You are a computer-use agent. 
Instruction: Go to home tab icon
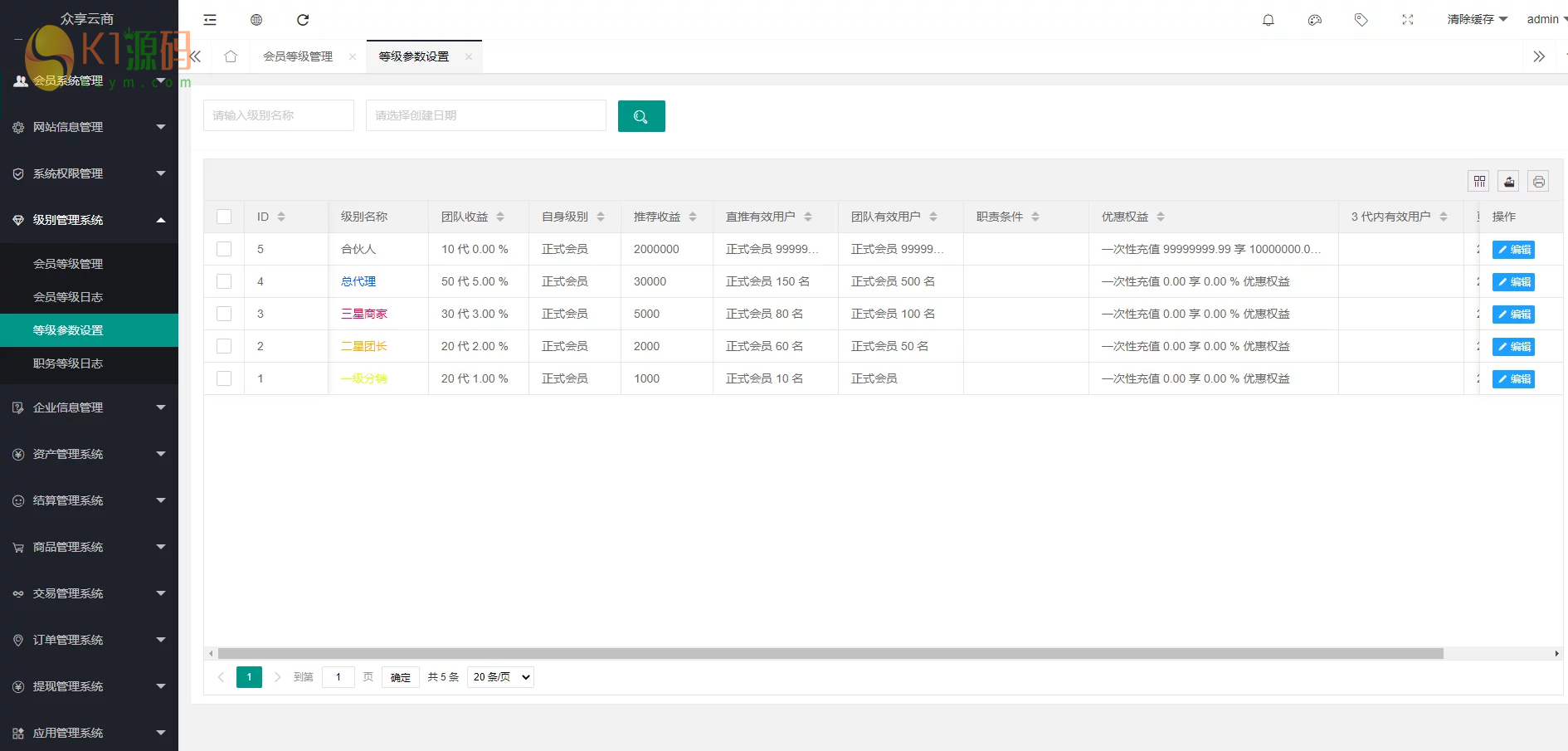click(x=231, y=56)
